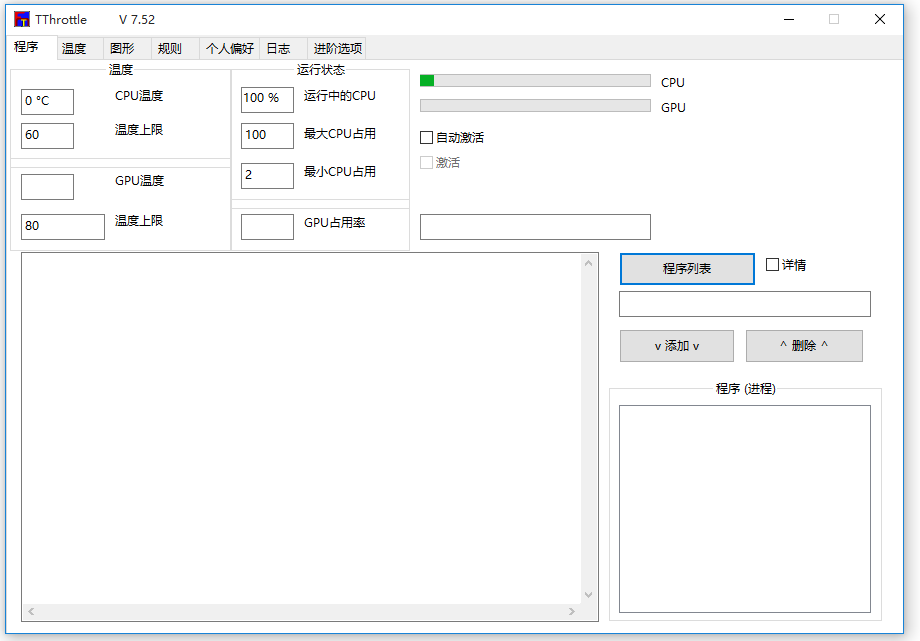The image size is (920, 641).
Task: Click the empty GPU占用率 field
Action: [x=268, y=227]
